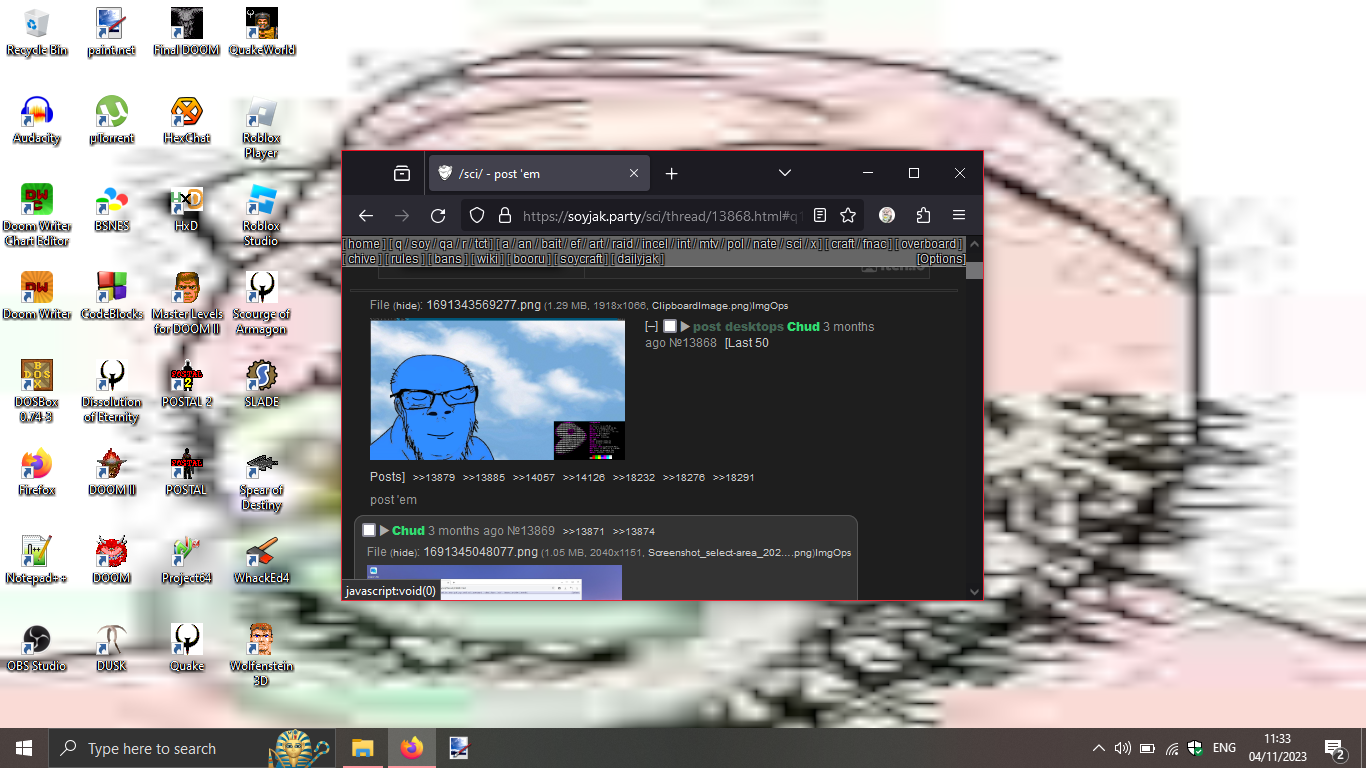Open the [Options] link in the top bar

pos(941,259)
